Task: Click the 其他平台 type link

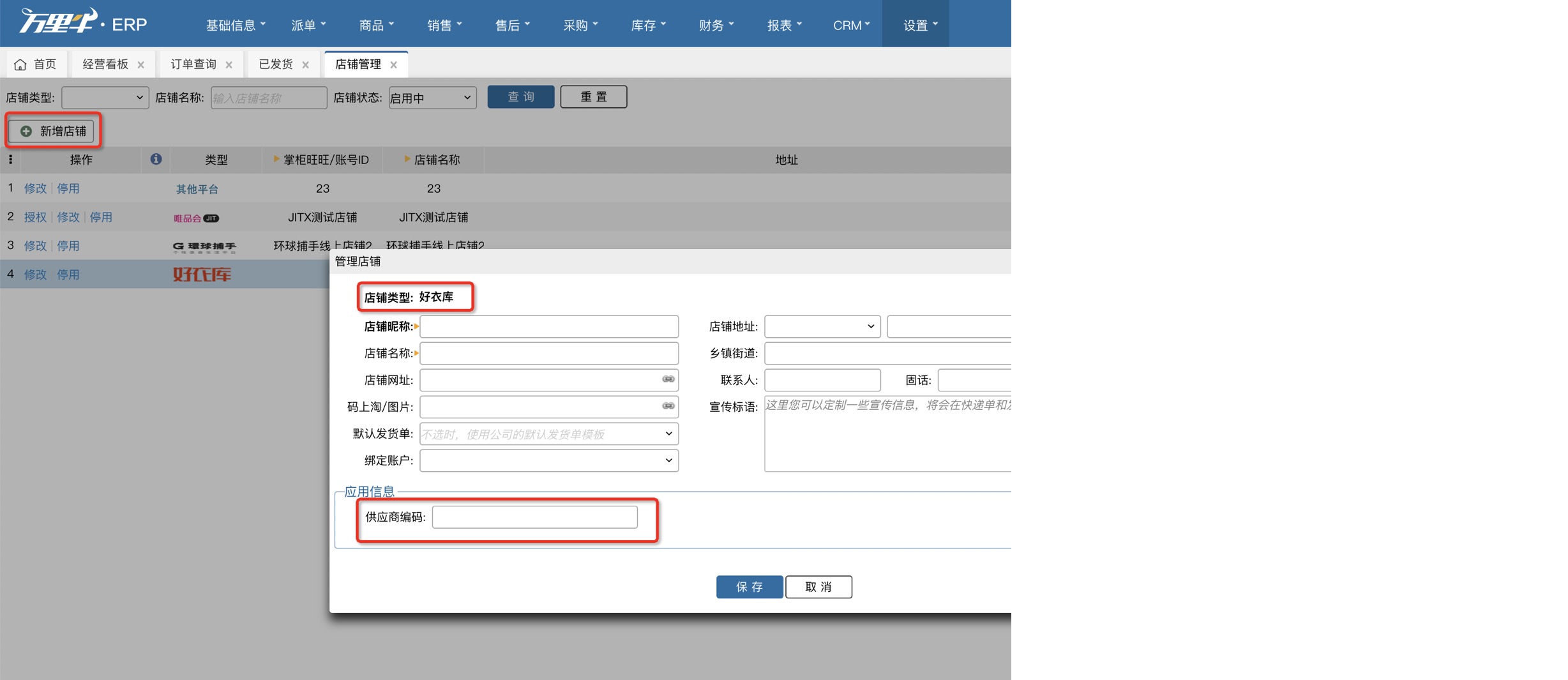Action: (197, 189)
